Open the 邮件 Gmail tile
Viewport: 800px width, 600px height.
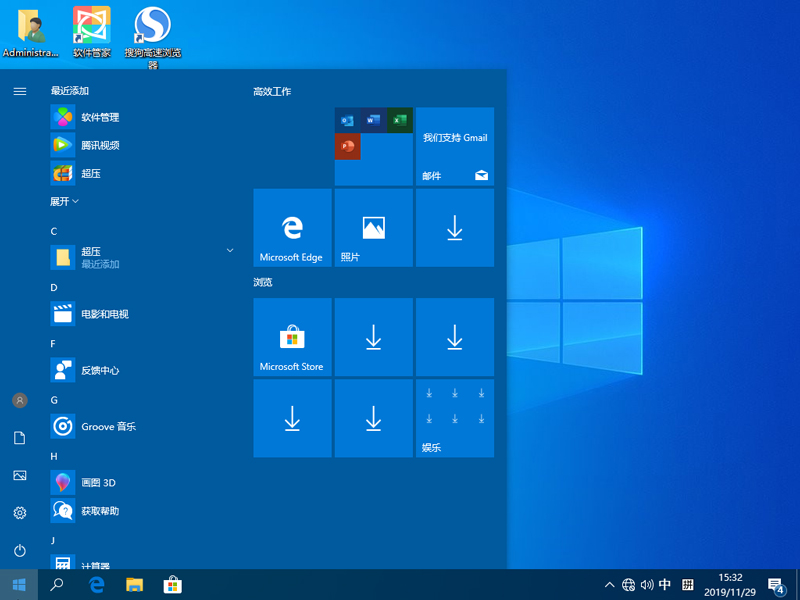pos(455,148)
